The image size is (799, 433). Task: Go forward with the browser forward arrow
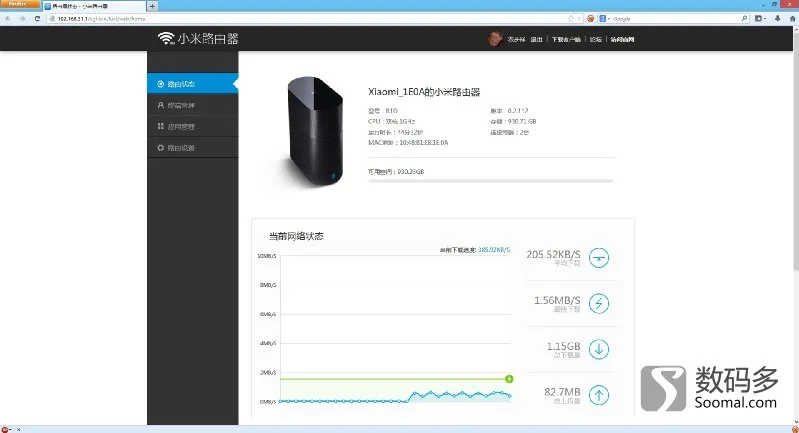click(x=22, y=18)
